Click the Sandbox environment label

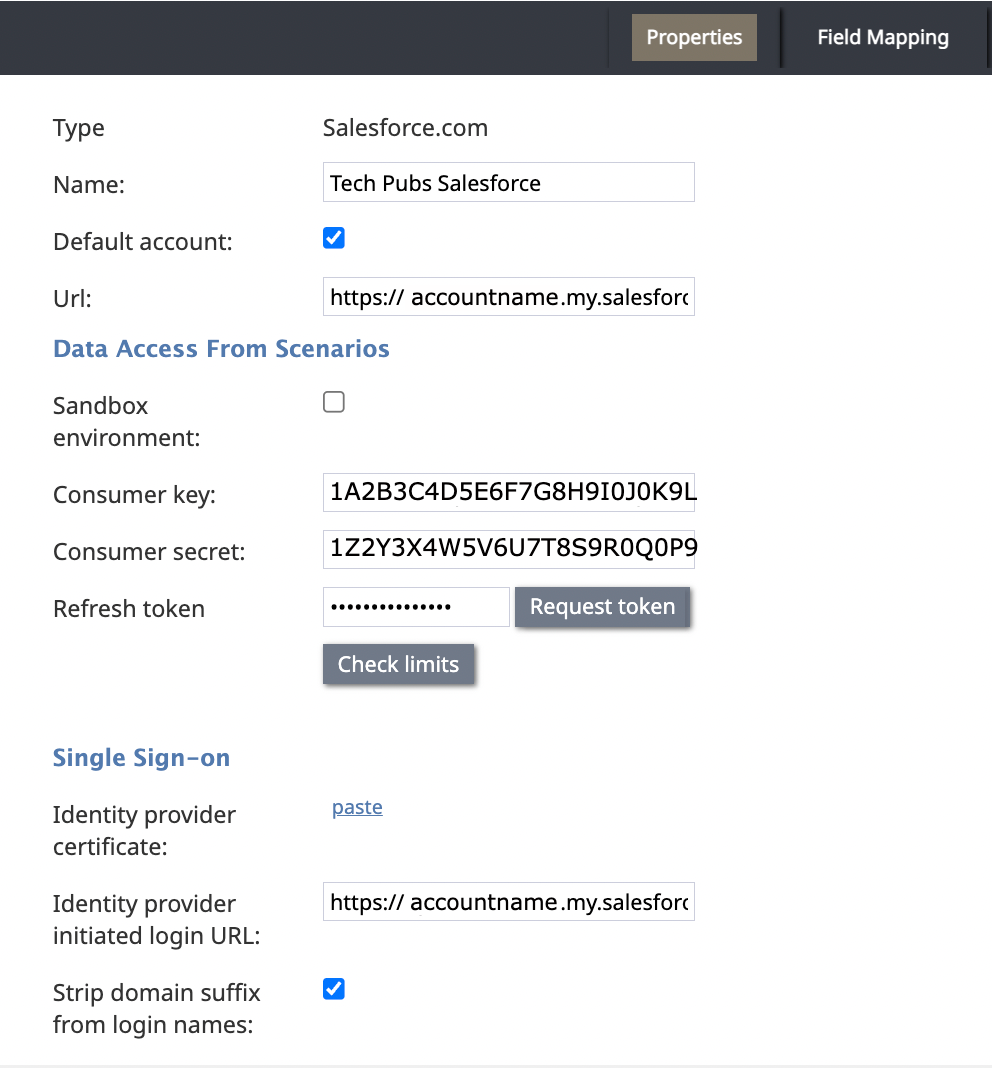pos(127,422)
